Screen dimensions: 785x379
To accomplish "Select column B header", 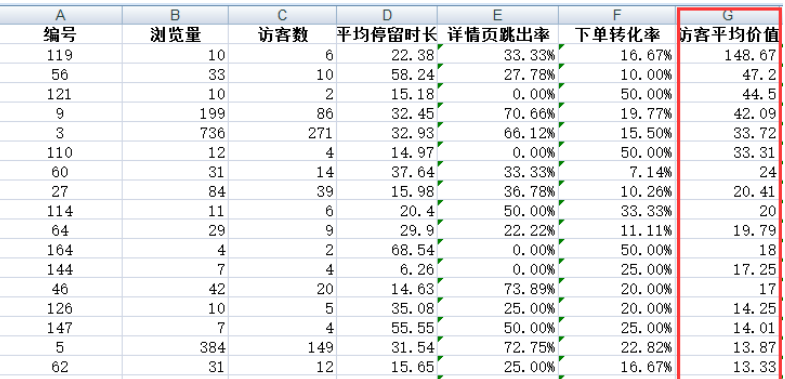I will [175, 16].
